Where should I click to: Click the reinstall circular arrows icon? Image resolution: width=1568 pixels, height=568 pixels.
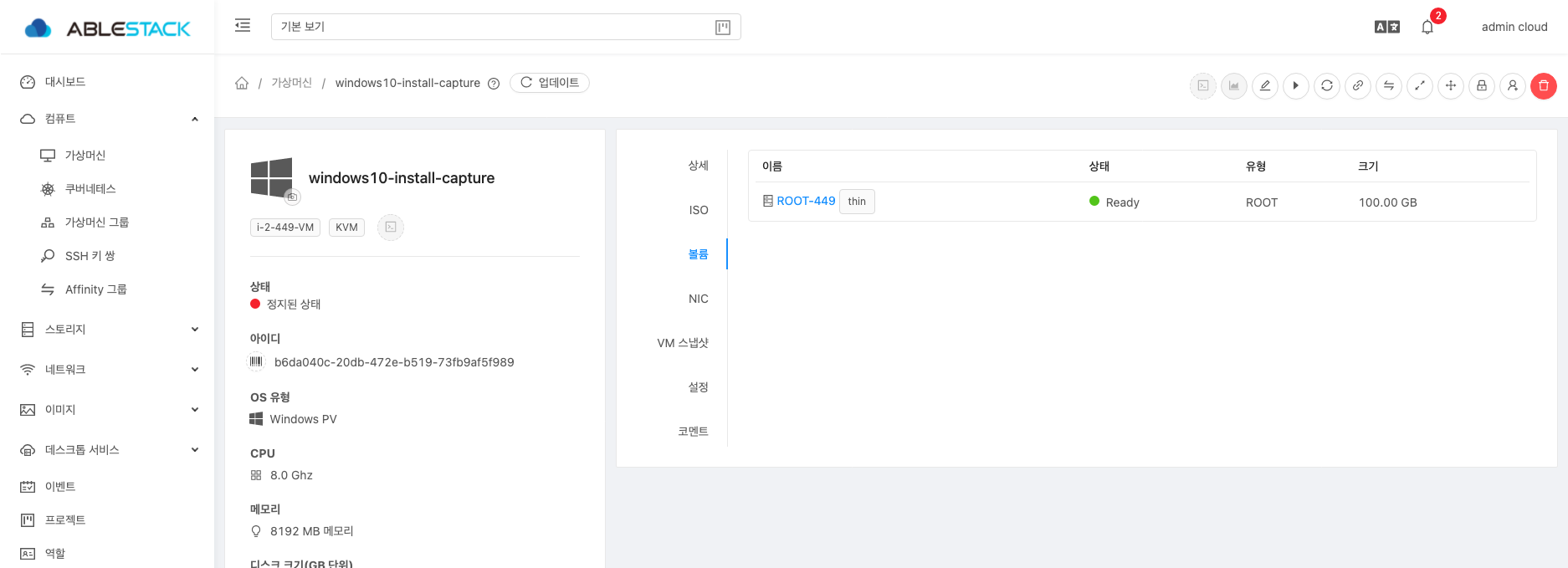coord(1326,85)
